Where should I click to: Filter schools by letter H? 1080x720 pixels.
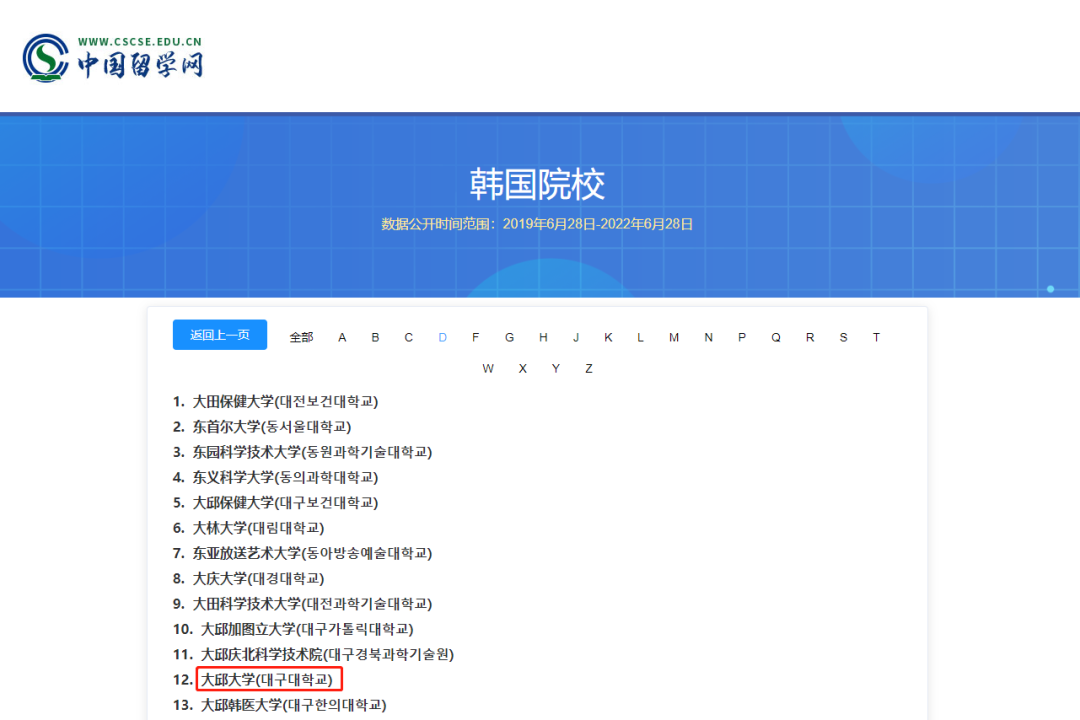click(543, 338)
